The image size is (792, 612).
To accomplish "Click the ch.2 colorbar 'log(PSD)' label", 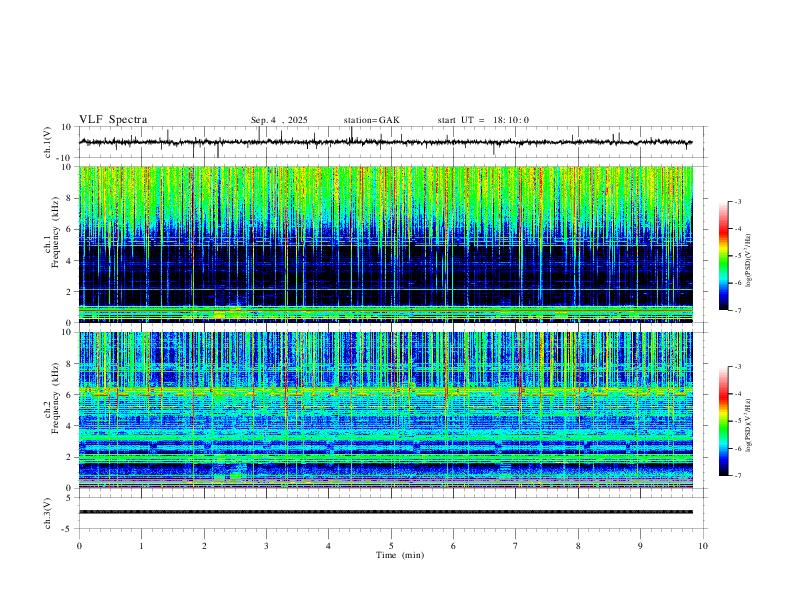I will pyautogui.click(x=748, y=425).
